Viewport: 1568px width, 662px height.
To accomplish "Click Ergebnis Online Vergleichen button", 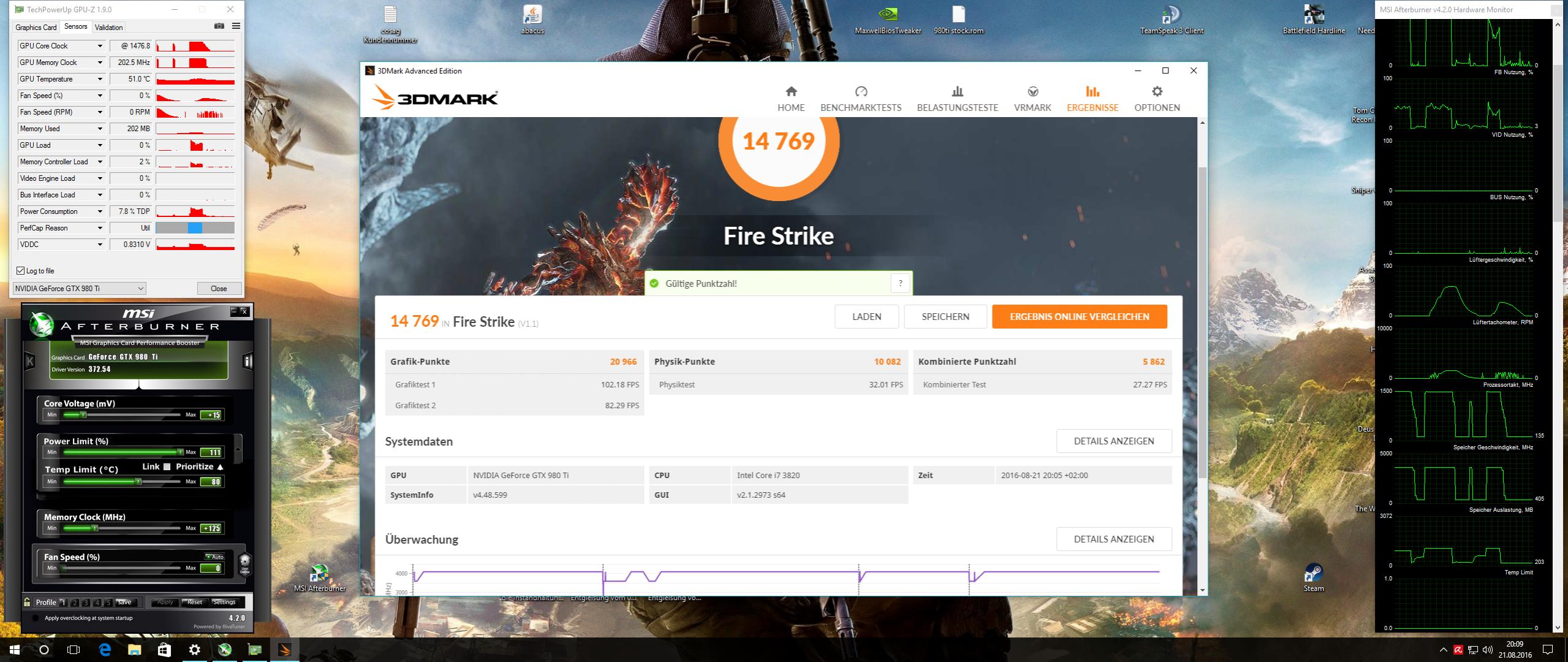I will pos(1079,316).
